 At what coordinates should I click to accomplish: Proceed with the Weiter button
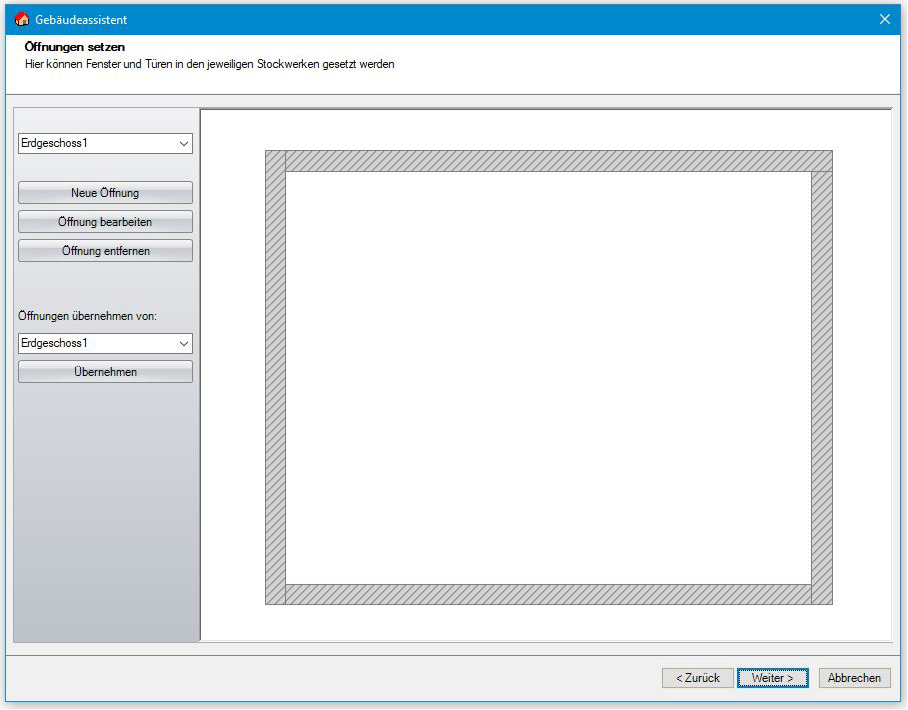tap(772, 678)
